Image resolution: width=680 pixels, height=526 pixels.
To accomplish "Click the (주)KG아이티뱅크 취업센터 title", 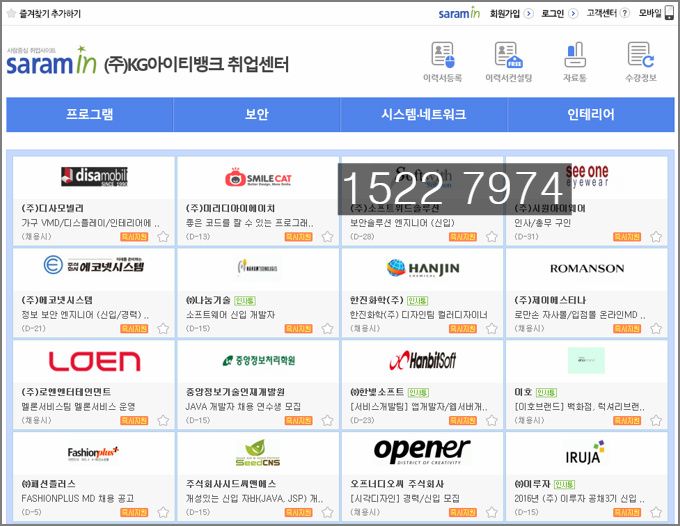I will click(196, 64).
